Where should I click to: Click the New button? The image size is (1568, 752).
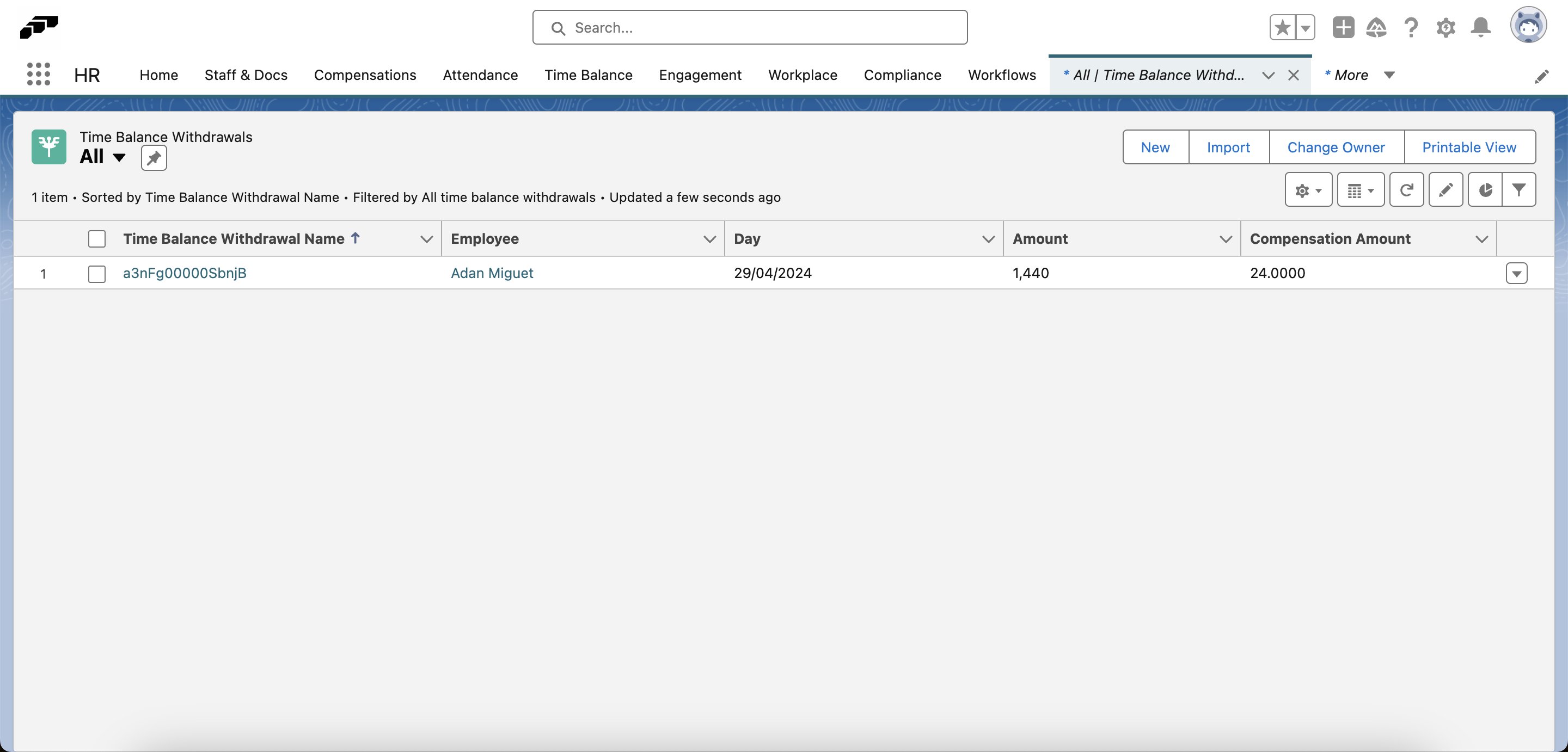(1155, 146)
